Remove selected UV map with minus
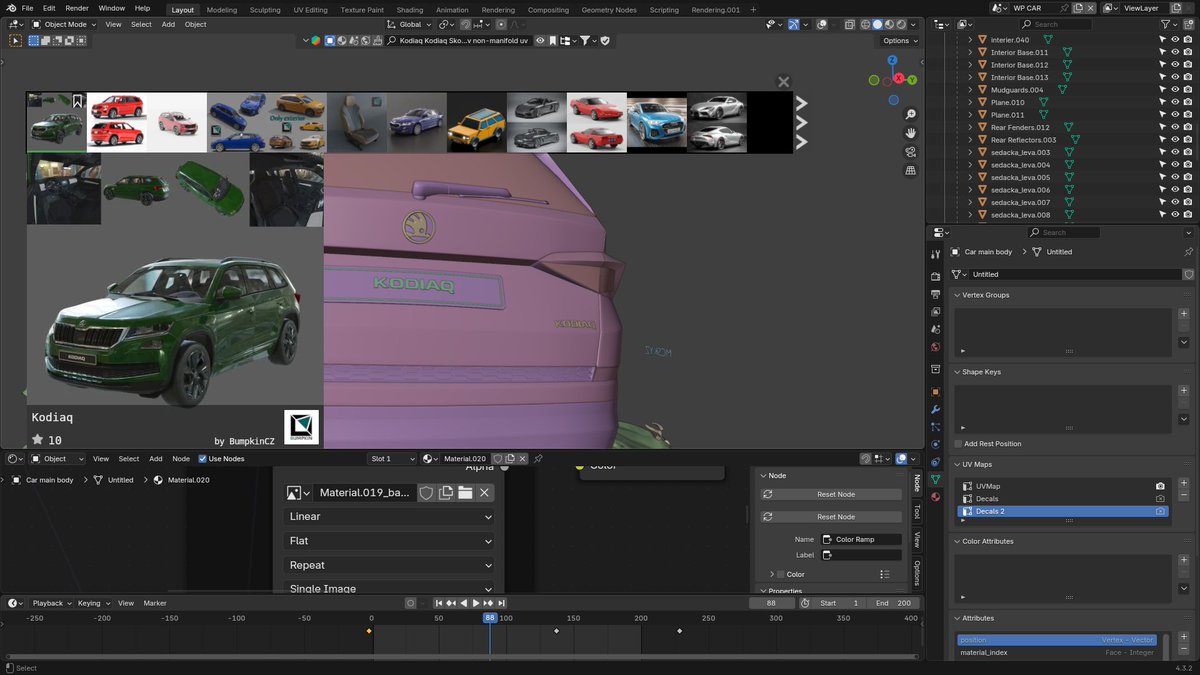Image resolution: width=1200 pixels, height=675 pixels. [1184, 496]
